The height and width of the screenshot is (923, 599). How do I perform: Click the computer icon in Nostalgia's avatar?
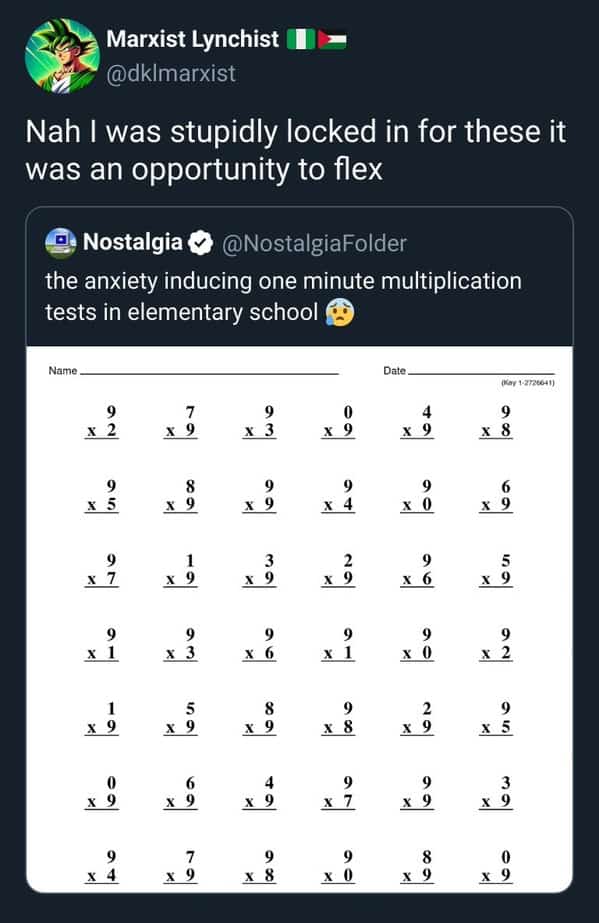(x=59, y=238)
